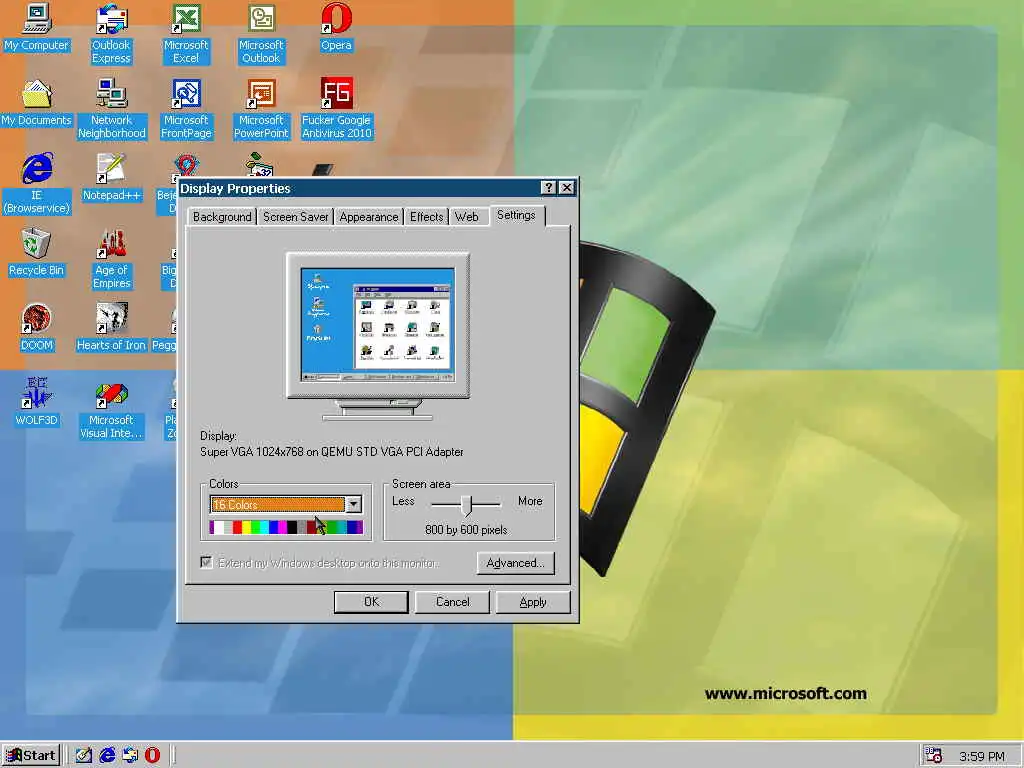Click the 16 color palette strip

[x=286, y=528]
